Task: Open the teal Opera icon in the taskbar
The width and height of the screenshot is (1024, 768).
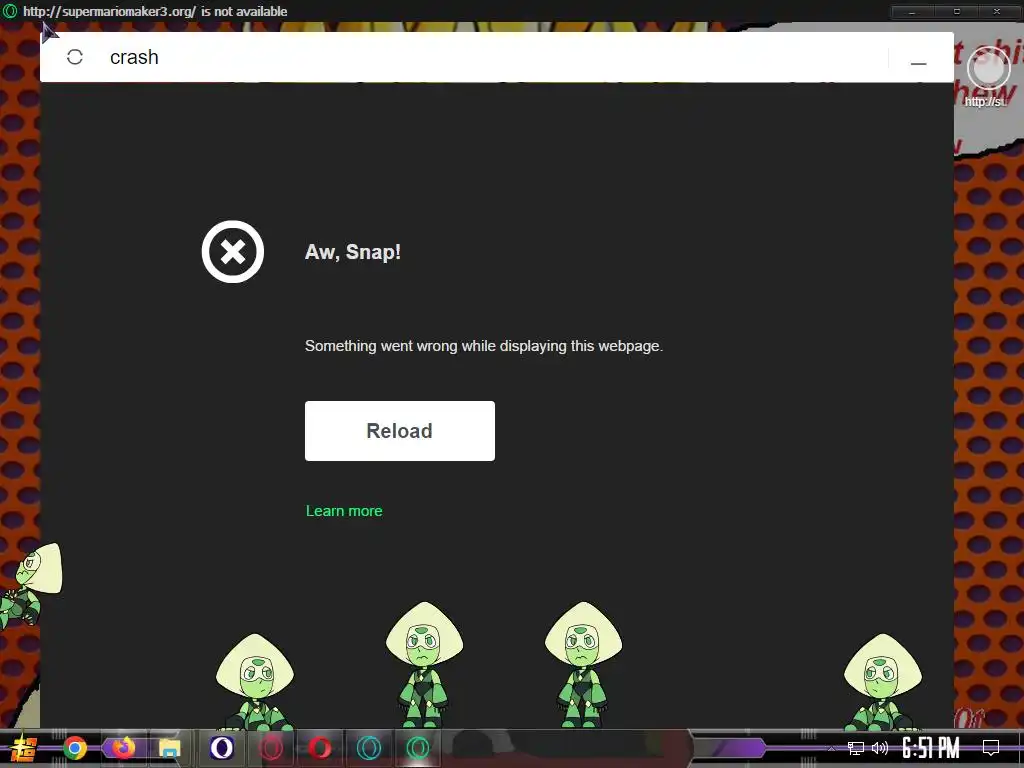Action: click(x=368, y=748)
